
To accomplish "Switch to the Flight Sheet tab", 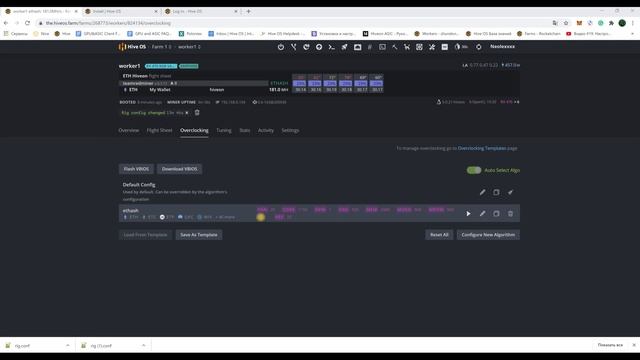I will 159,130.
